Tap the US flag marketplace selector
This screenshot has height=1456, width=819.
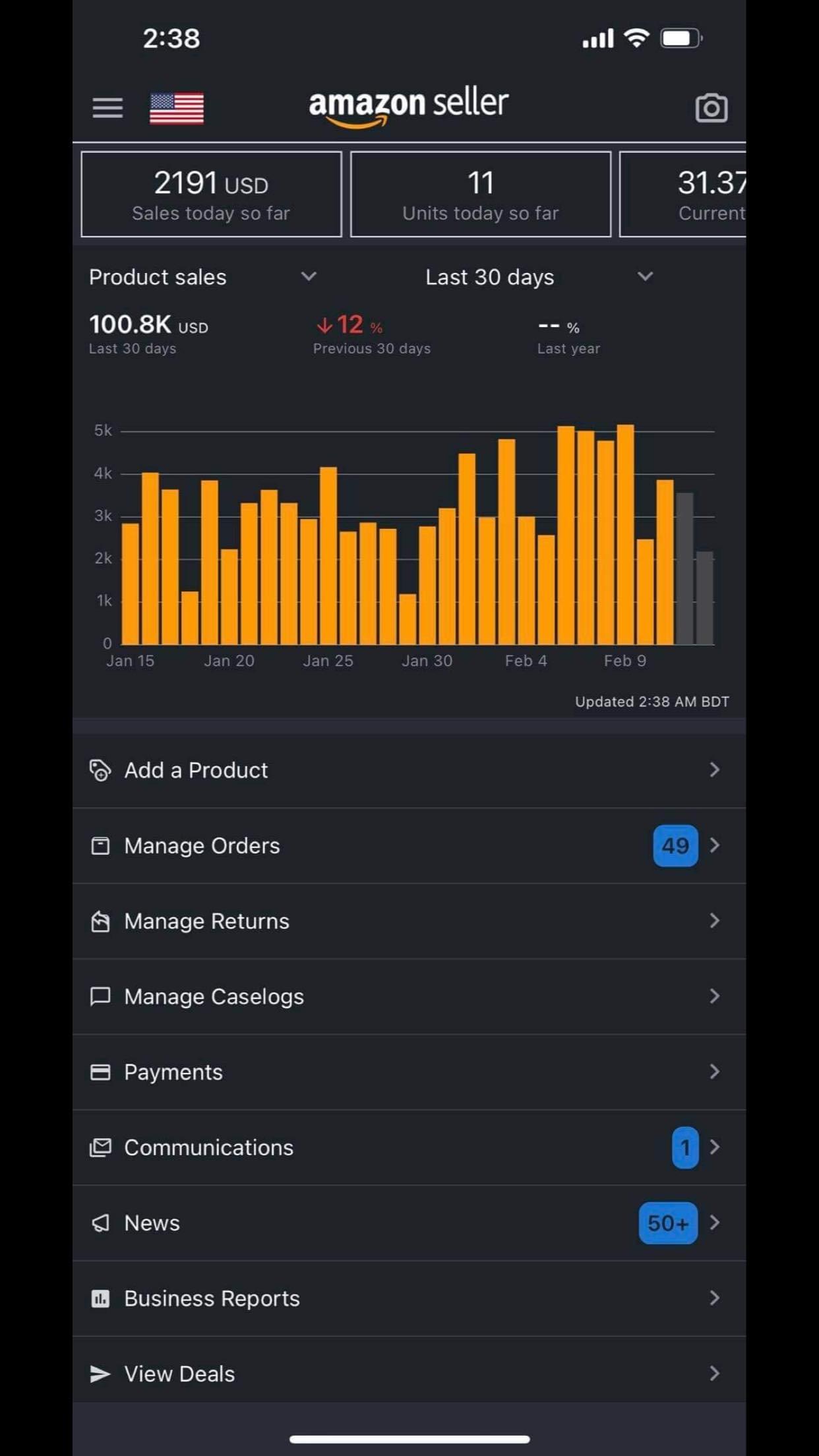(x=177, y=108)
